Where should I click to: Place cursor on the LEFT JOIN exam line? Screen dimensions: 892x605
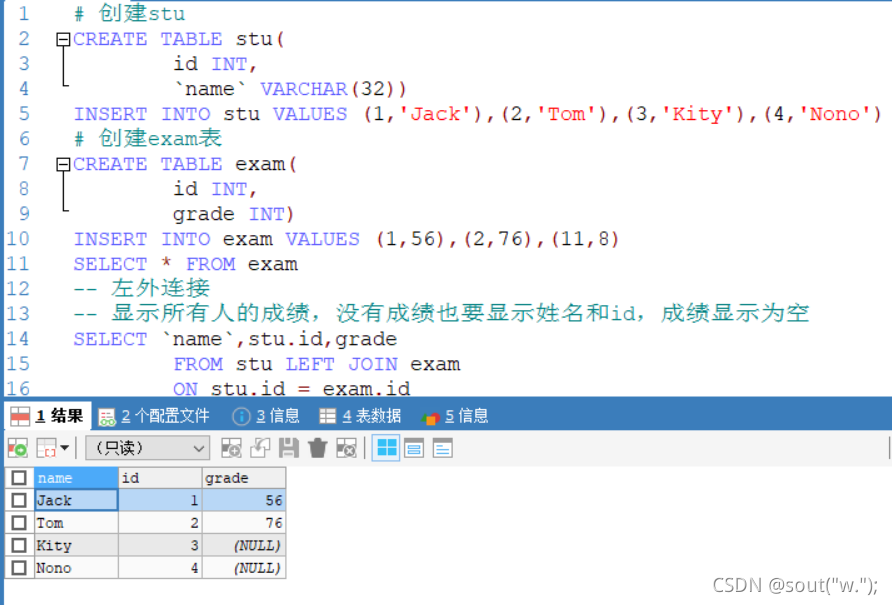click(316, 364)
